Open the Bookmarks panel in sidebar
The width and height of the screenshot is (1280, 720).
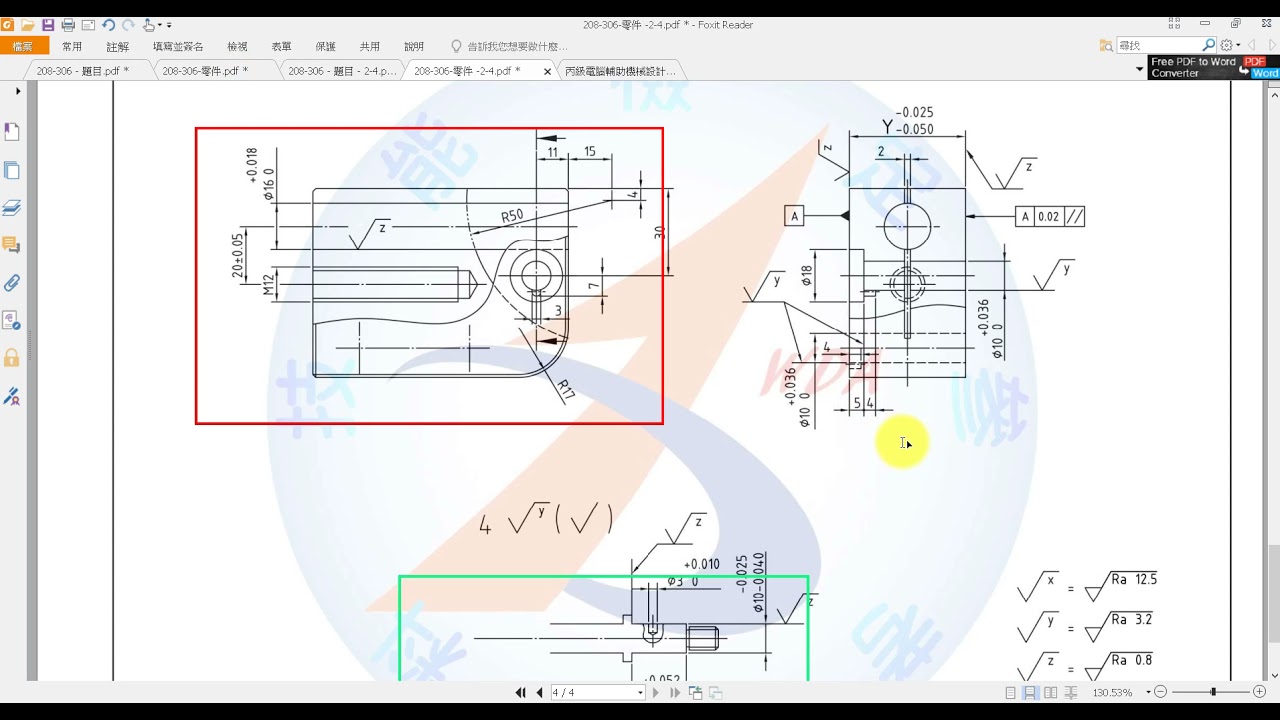12,132
